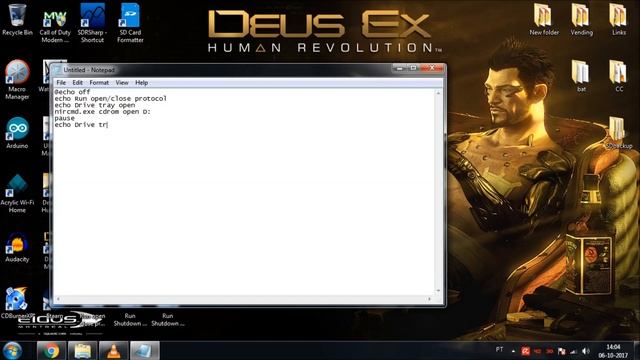Select the Links folder icon
The width and height of the screenshot is (640, 360).
[x=618, y=20]
